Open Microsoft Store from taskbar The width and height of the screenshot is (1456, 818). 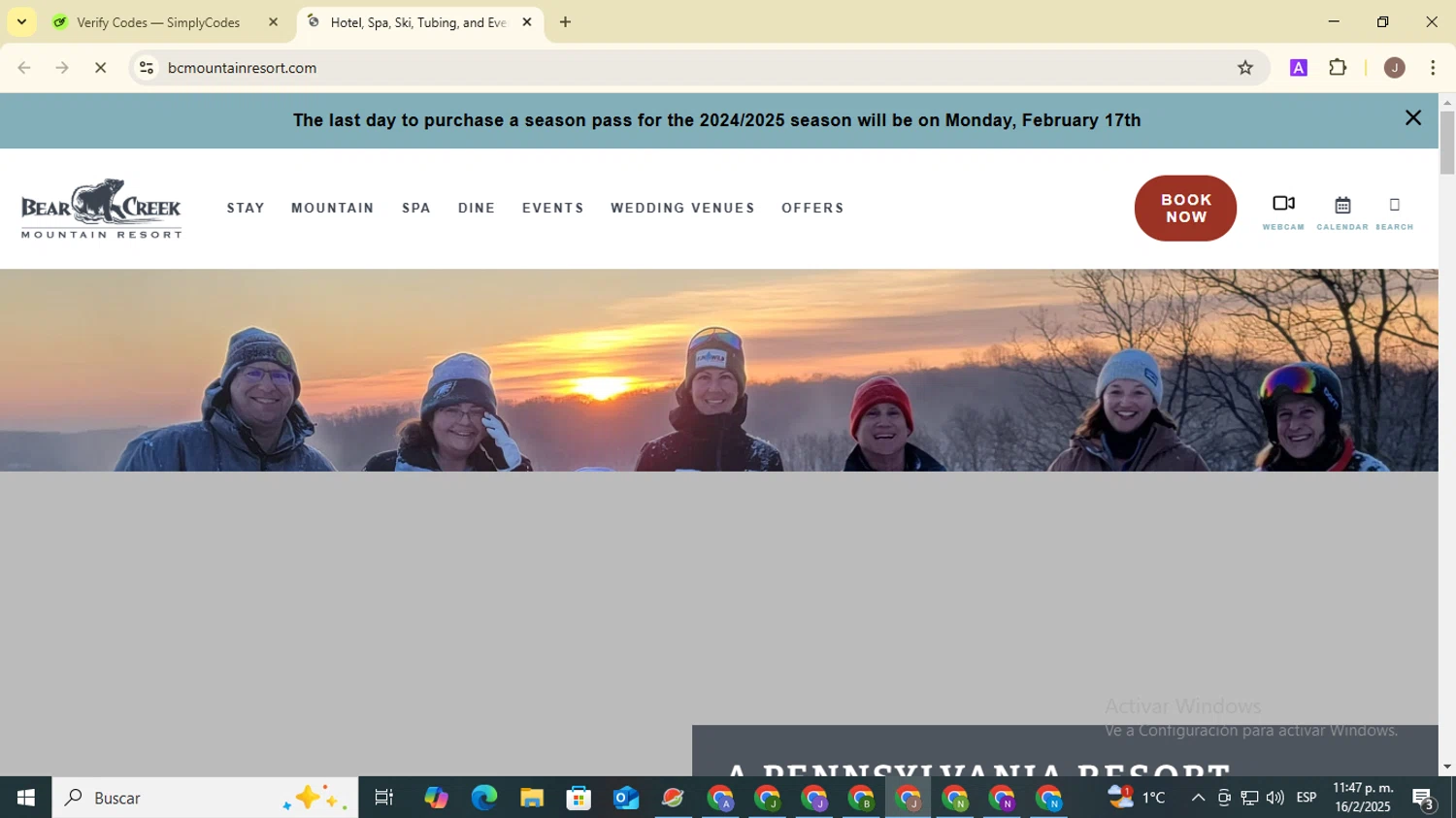(579, 798)
